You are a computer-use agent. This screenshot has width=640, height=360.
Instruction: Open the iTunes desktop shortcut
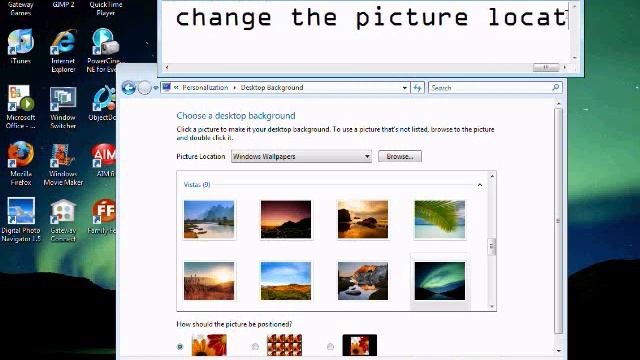(20, 46)
